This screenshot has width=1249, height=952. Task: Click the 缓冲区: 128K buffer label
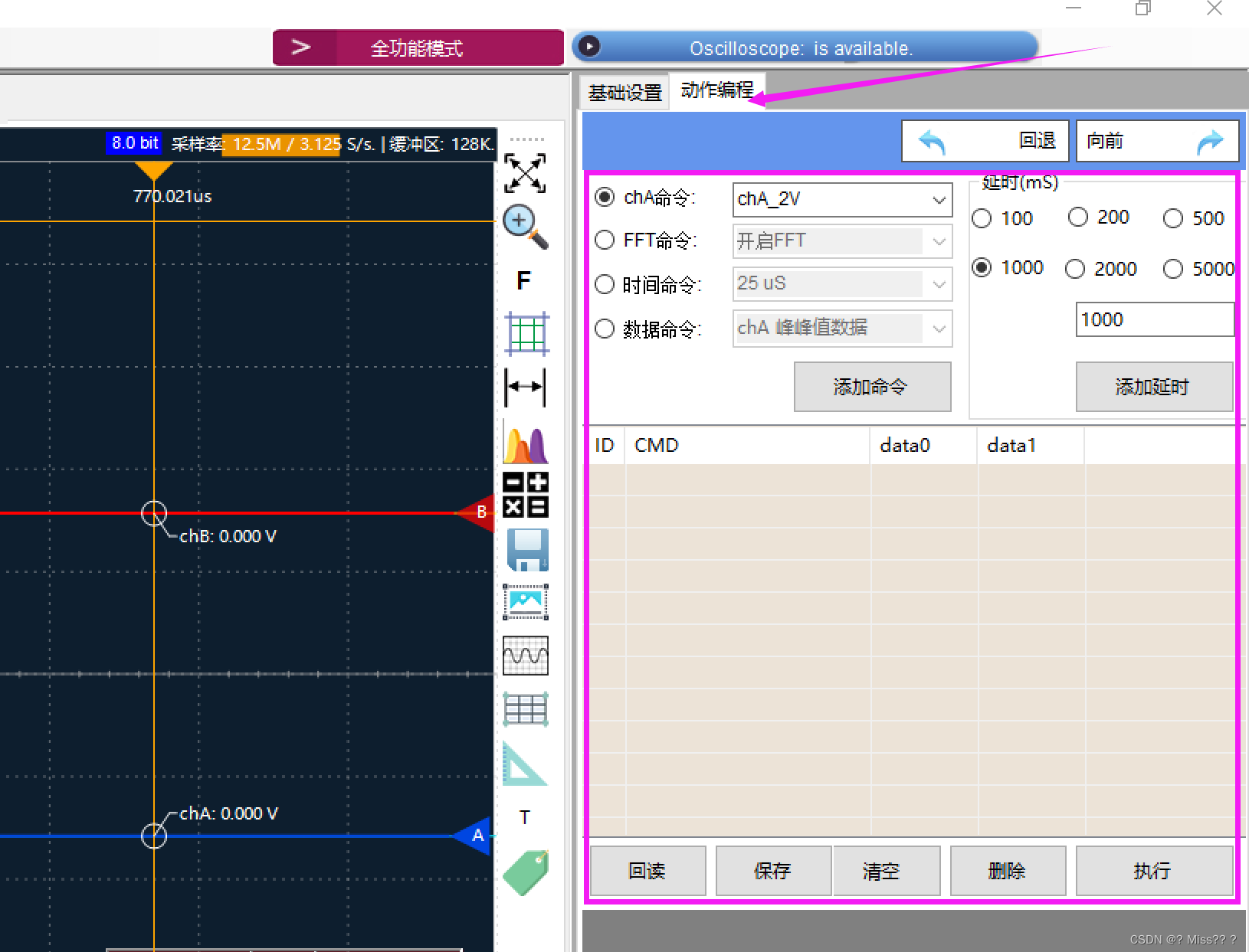pos(441,144)
